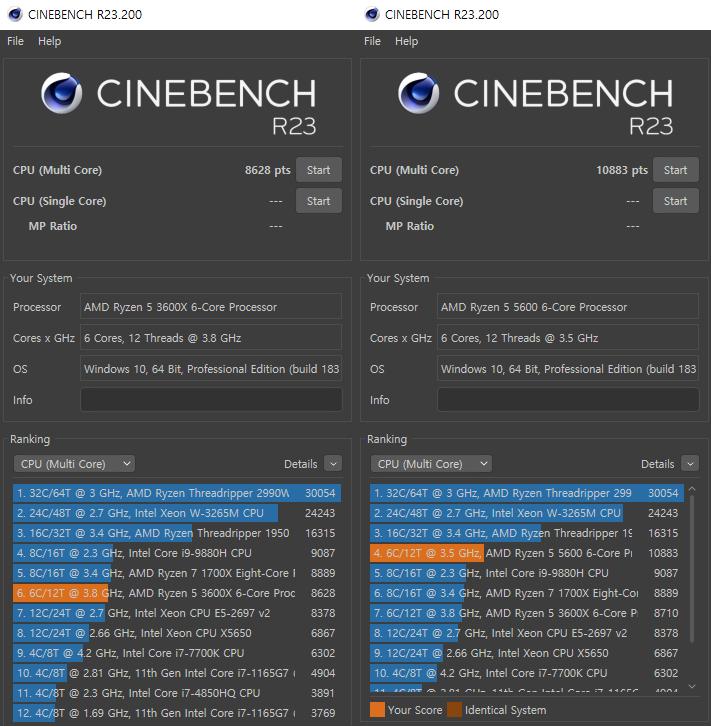The height and width of the screenshot is (727, 711).
Task: Click MP Ratio label in right window
Action: [x=410, y=226]
